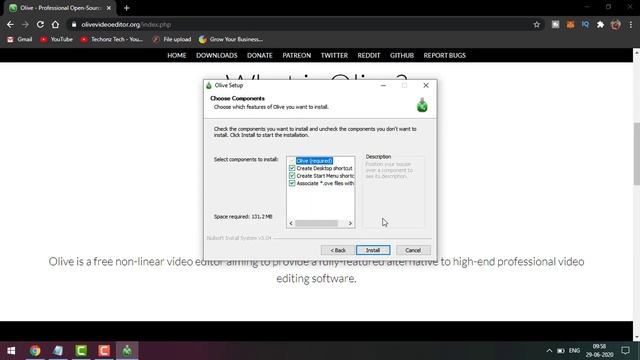Toggle Associate *.ove files checkbox
This screenshot has height=360, width=640.
[x=292, y=183]
